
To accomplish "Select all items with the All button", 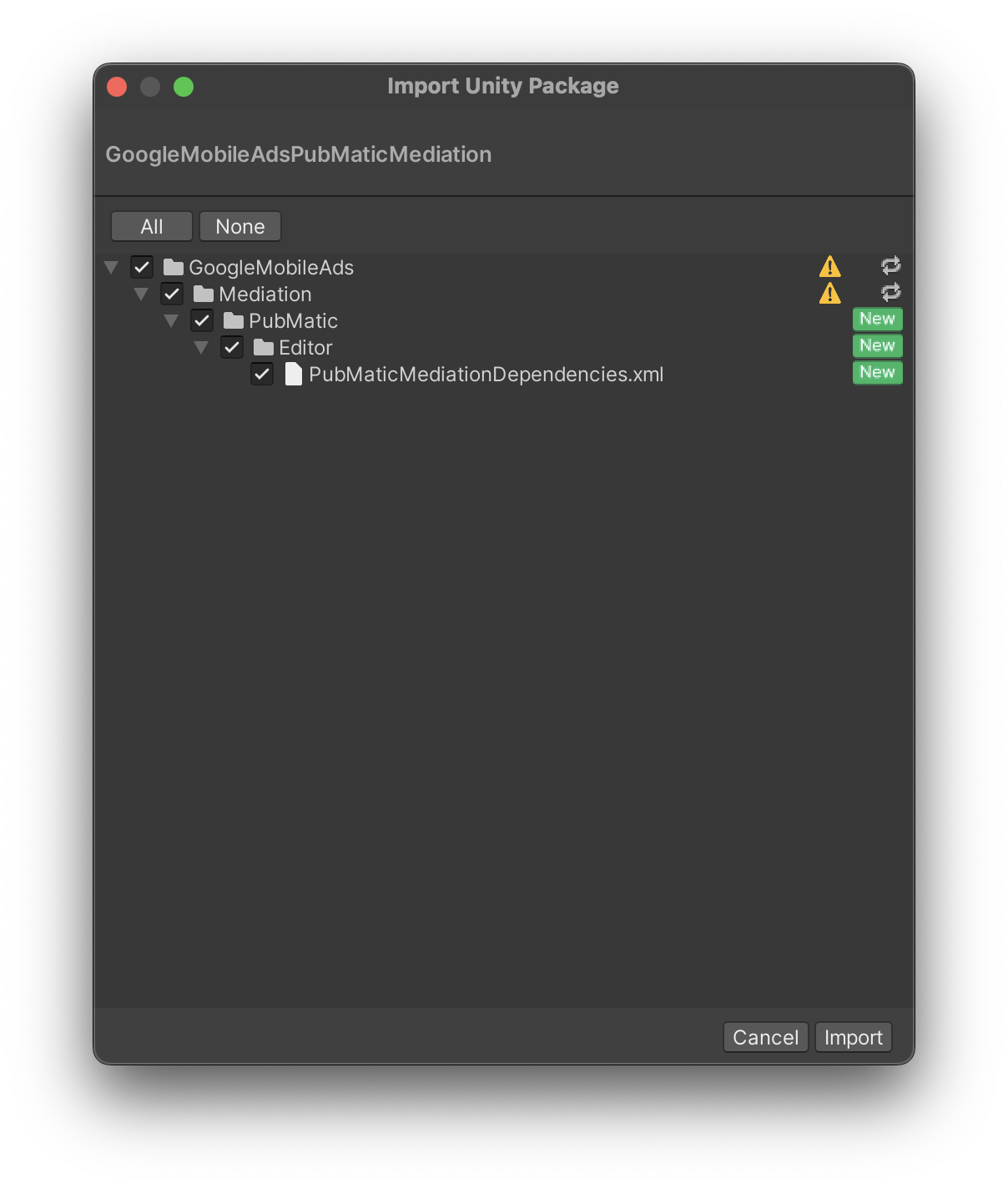I will coord(151,226).
